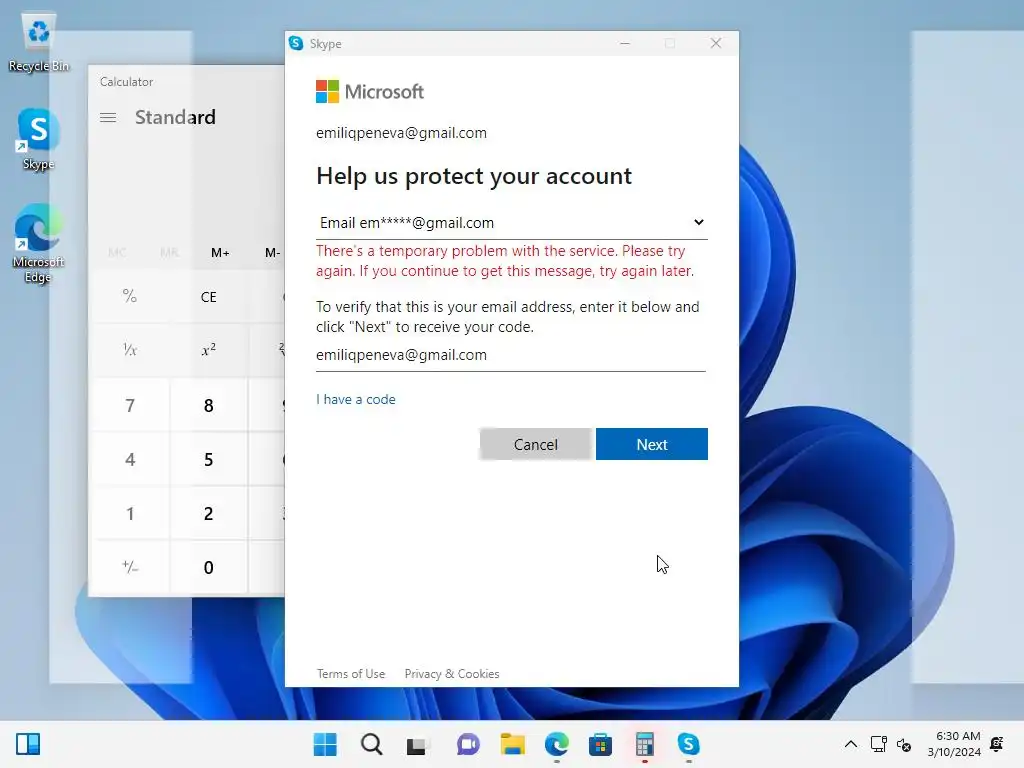The width and height of the screenshot is (1024, 768).
Task: Click 'Help us protect your account' heading
Action: (474, 176)
